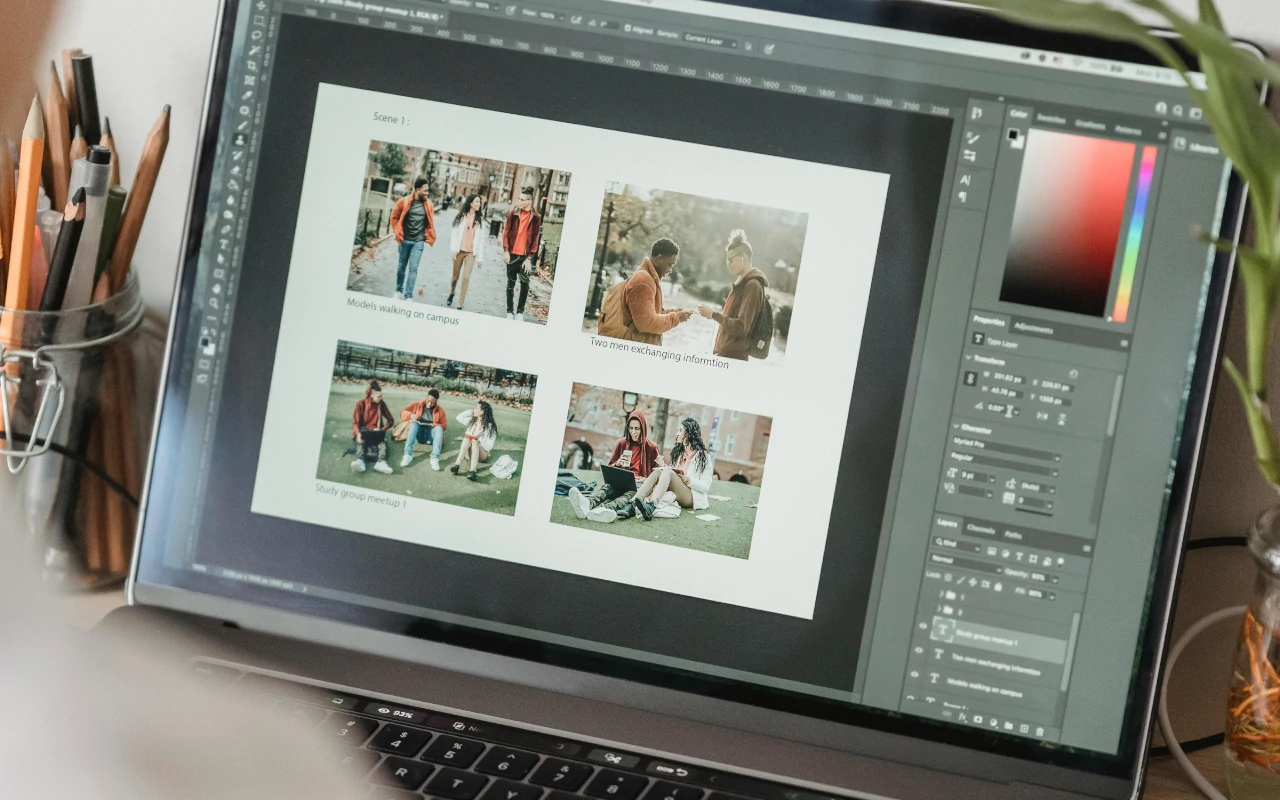
Task: Click the add layer style fx icon
Action: 961,716
